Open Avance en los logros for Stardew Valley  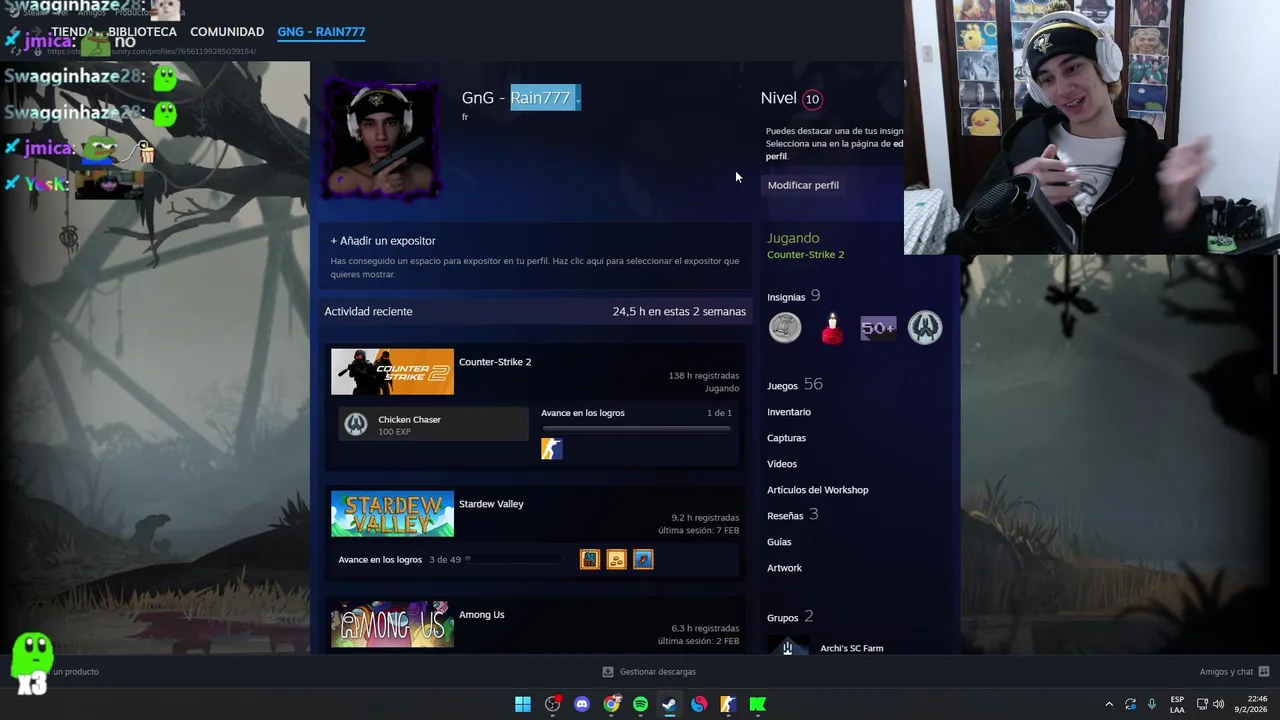pyautogui.click(x=380, y=560)
